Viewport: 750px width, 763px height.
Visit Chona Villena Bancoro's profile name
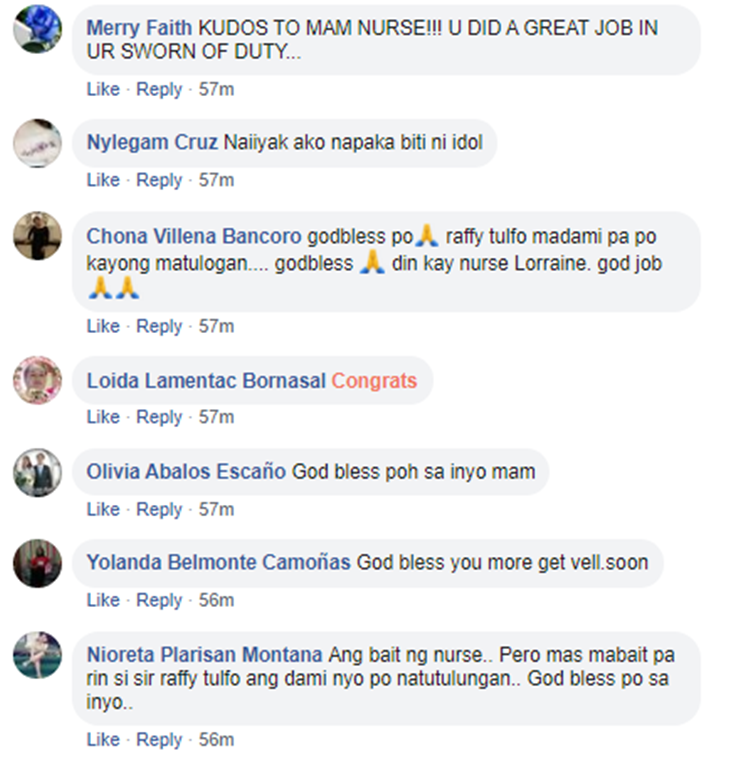pyautogui.click(x=194, y=236)
